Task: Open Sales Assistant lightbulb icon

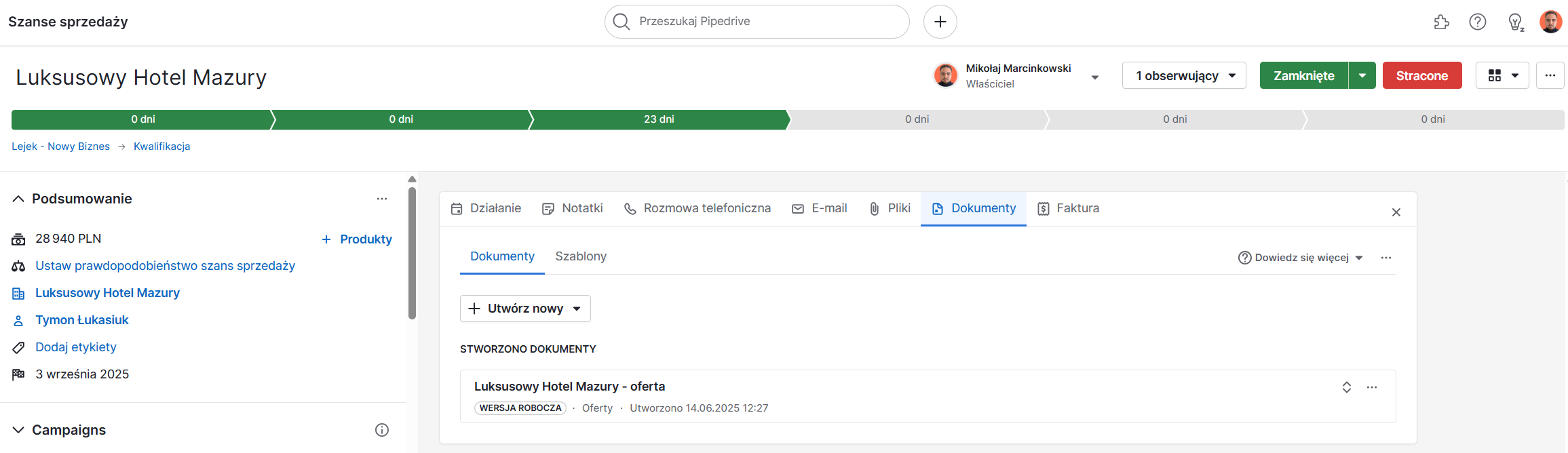Action: coord(1516,22)
